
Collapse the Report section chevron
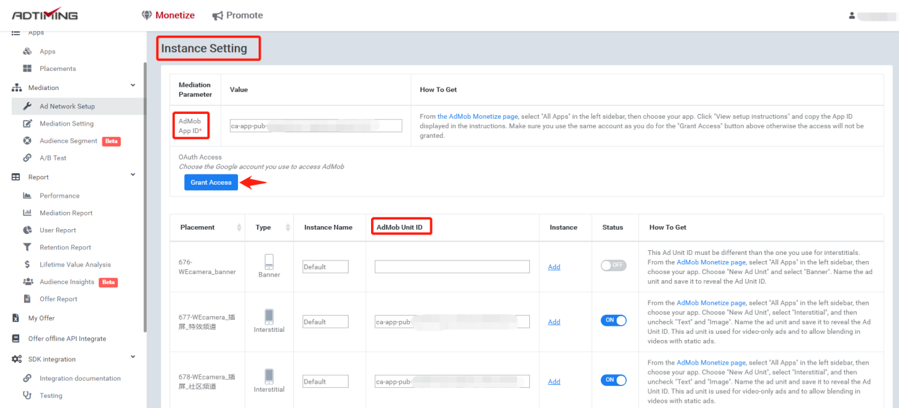pos(133,175)
